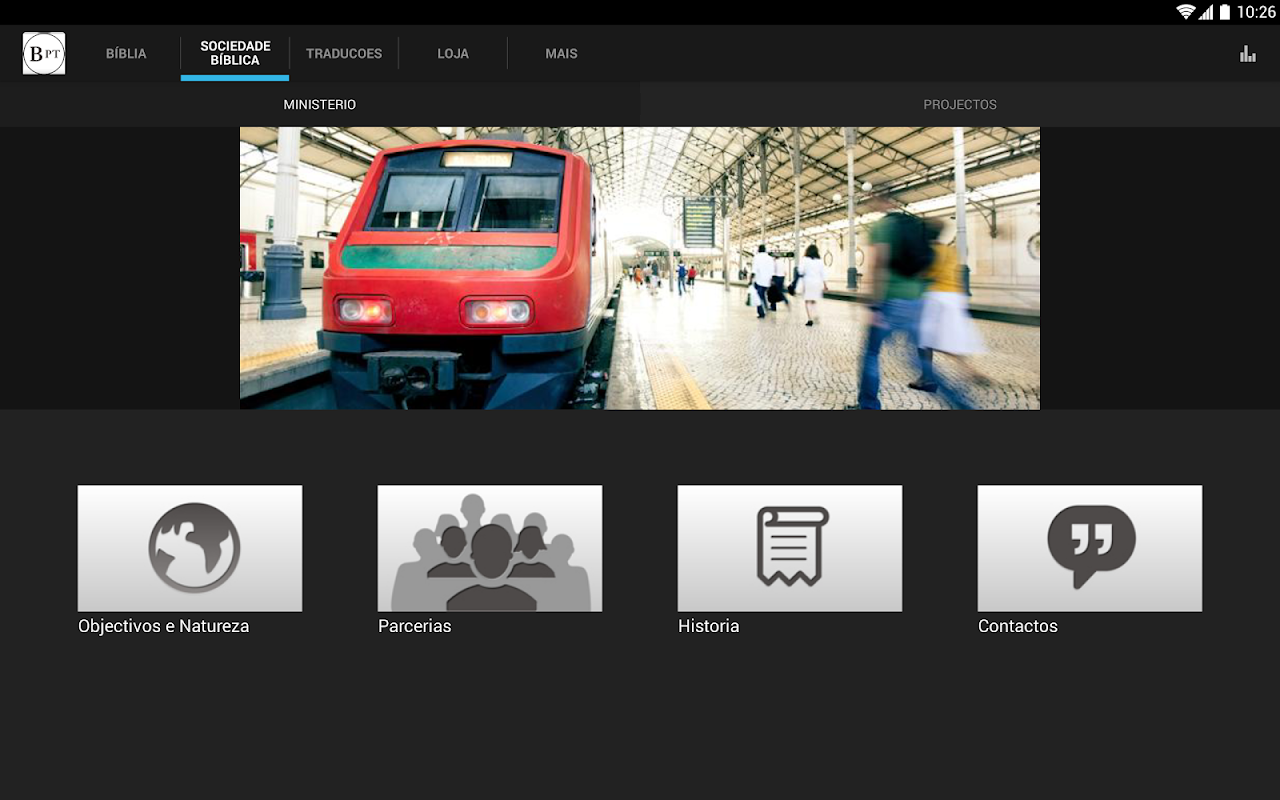
Task: Tap the cellular signal status icon
Action: pos(1206,12)
